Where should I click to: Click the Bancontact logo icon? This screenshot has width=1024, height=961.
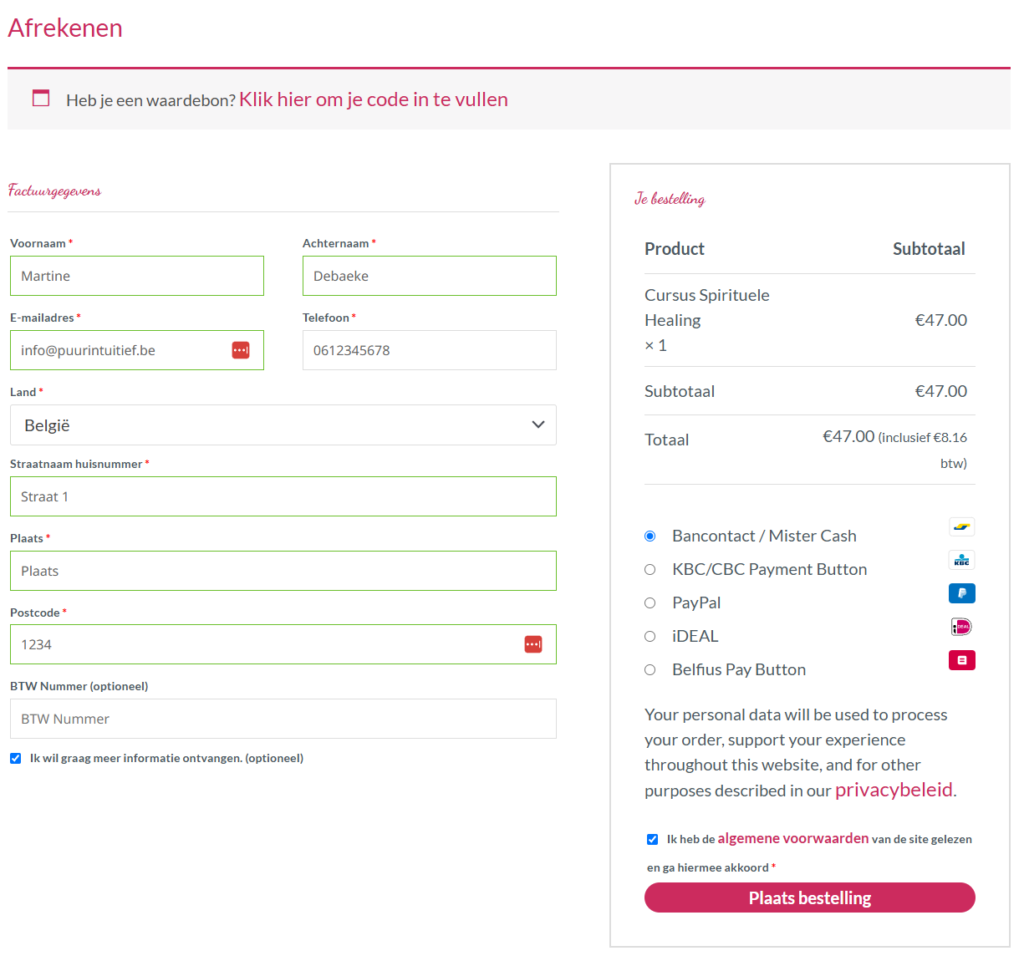coord(961,527)
